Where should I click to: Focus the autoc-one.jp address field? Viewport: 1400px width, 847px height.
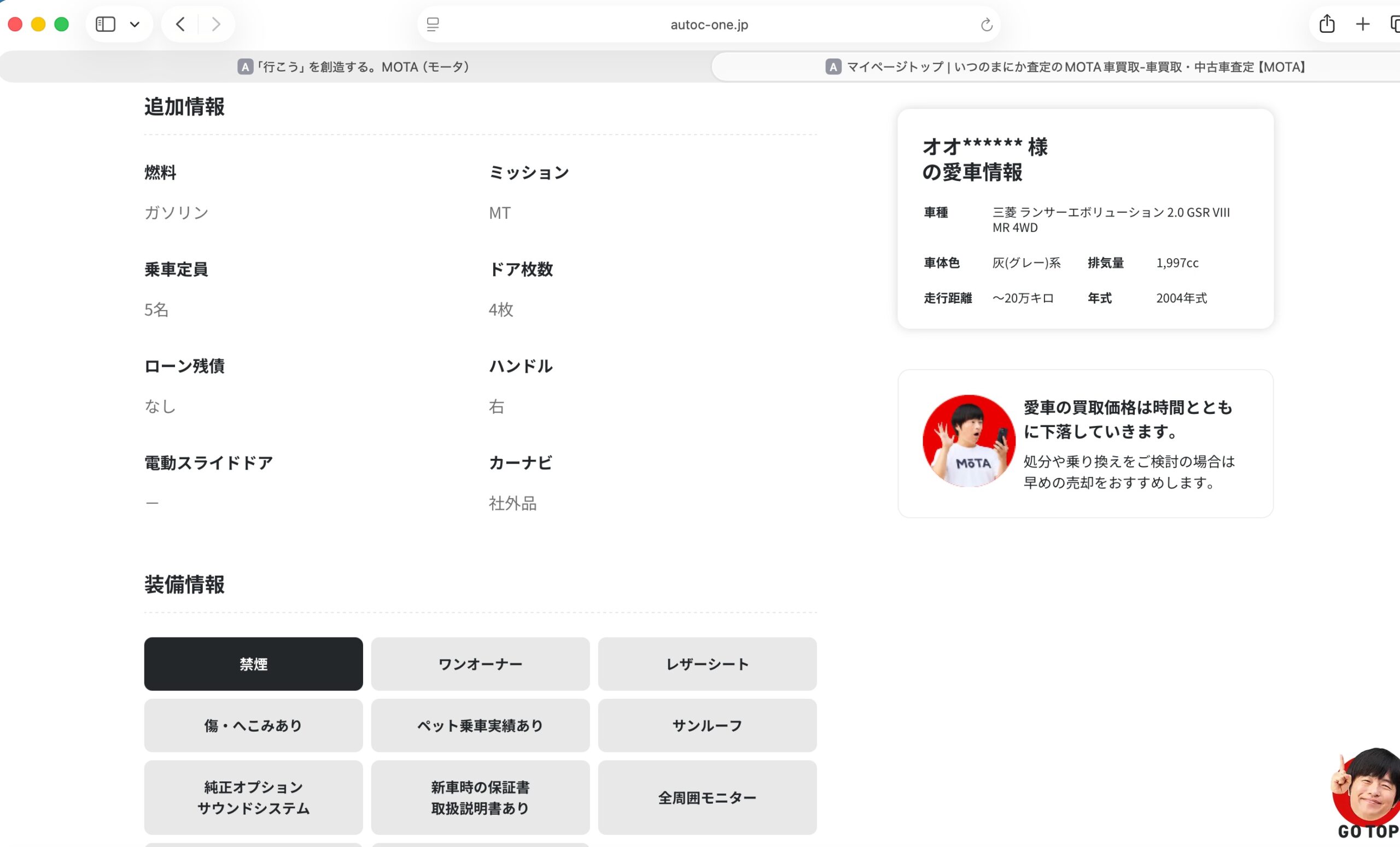709,25
